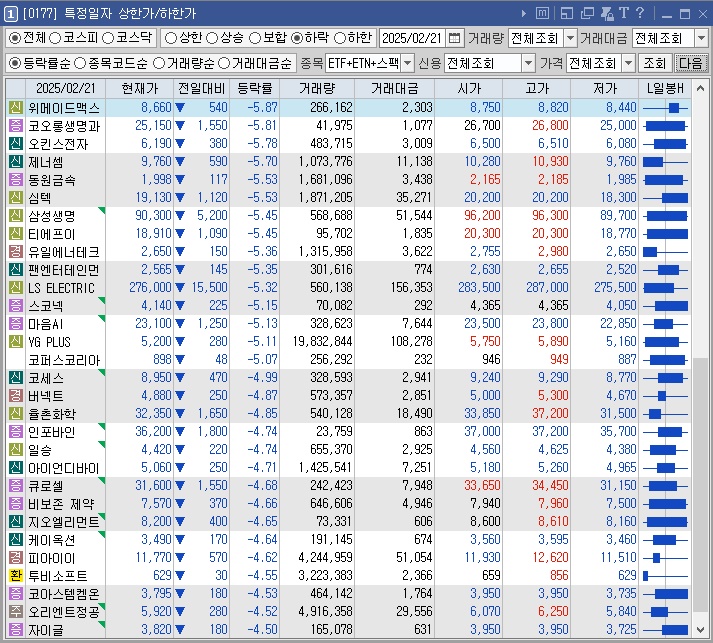This screenshot has height=643, width=713.
Task: Open the calendar date picker icon
Action: coord(454,38)
